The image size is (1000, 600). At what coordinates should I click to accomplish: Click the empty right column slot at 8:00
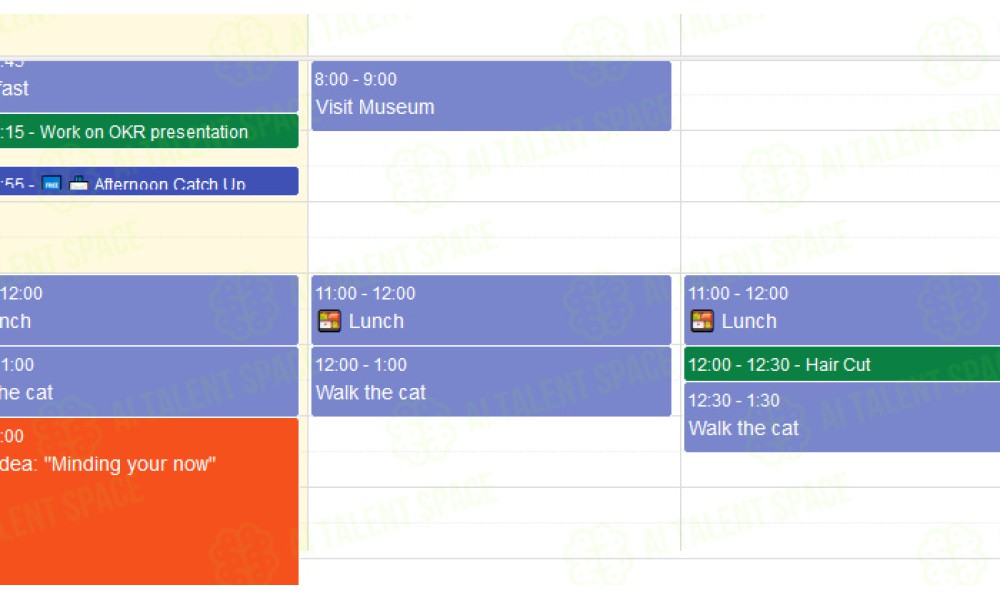click(x=841, y=96)
